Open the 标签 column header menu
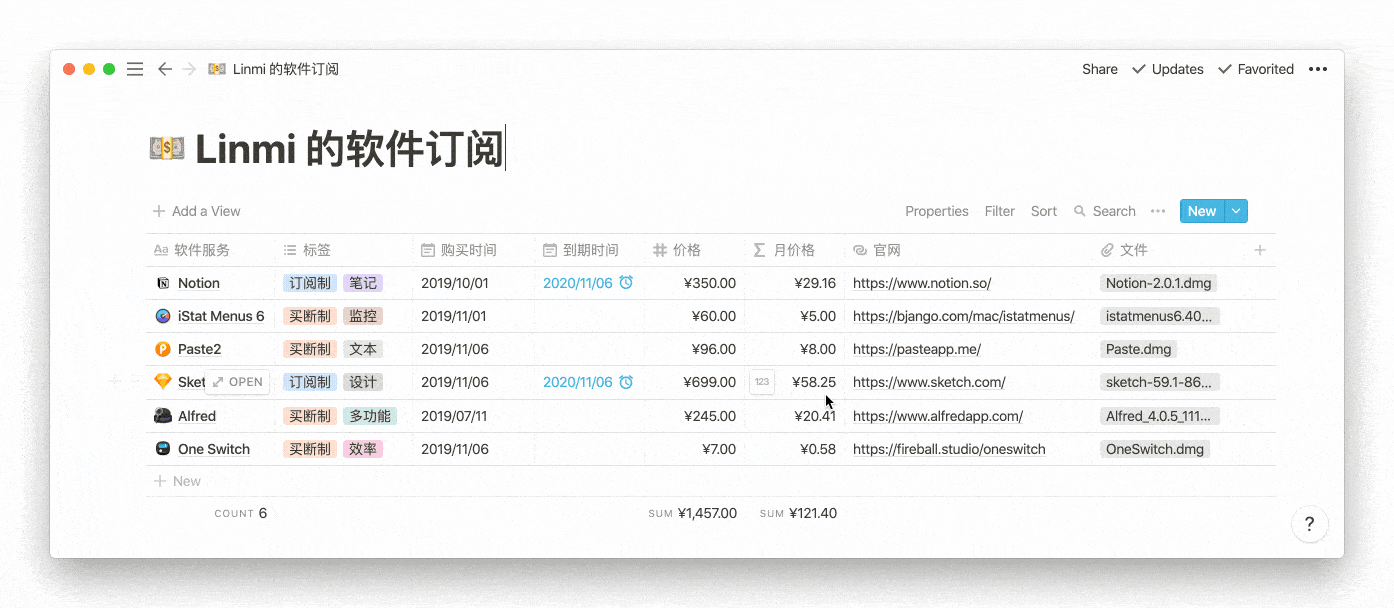 click(344, 250)
